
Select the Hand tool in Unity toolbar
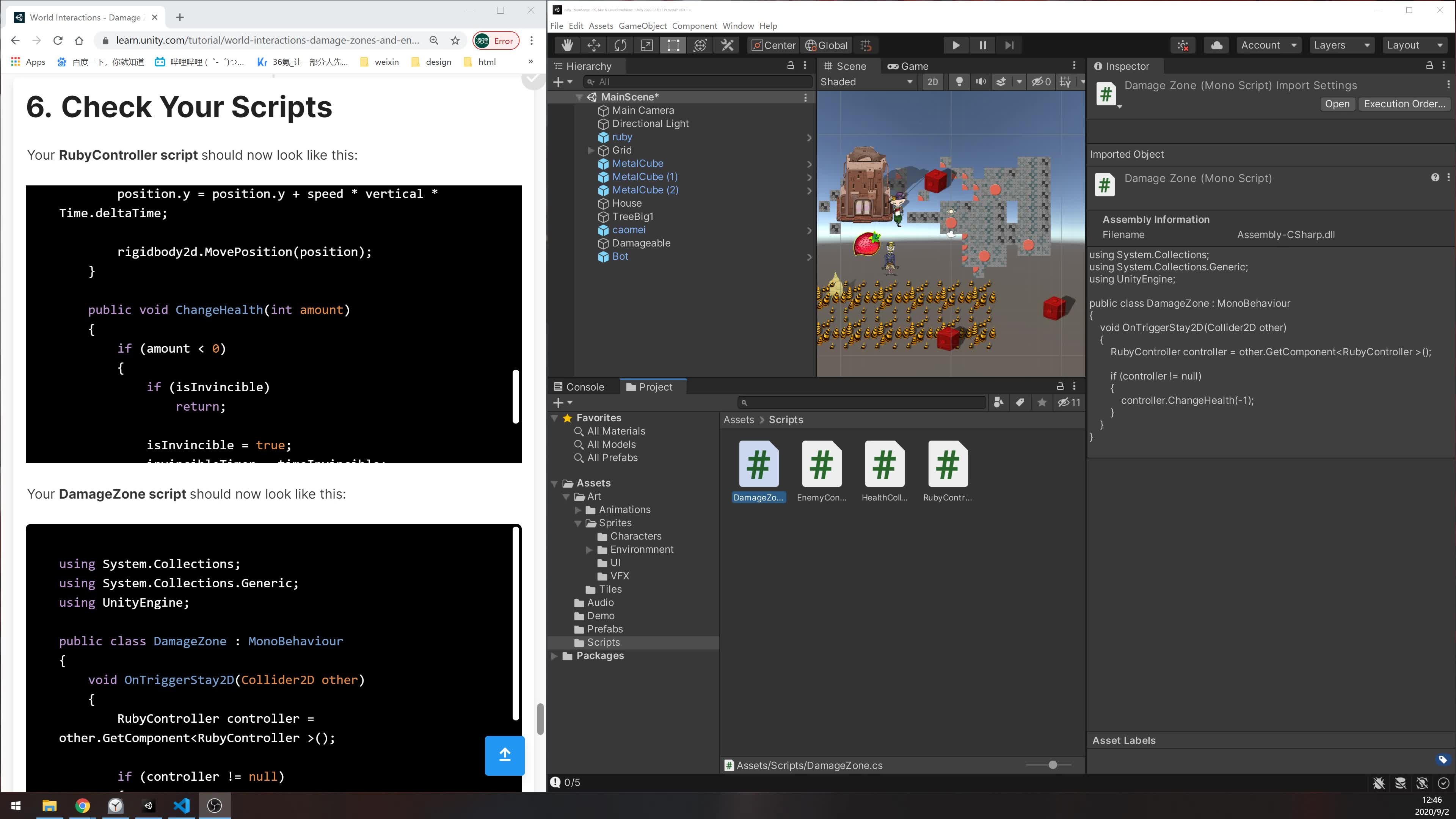tap(567, 45)
